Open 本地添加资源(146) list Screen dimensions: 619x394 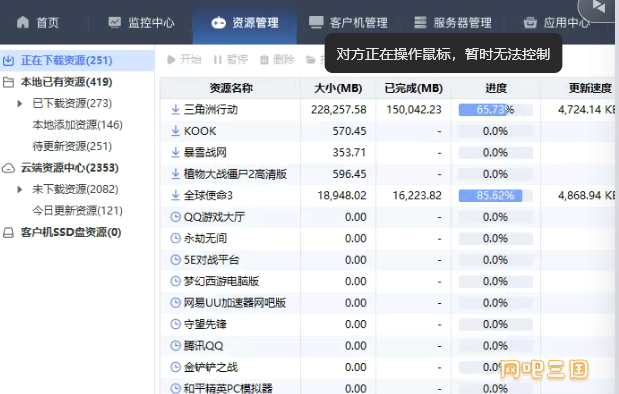click(x=77, y=125)
